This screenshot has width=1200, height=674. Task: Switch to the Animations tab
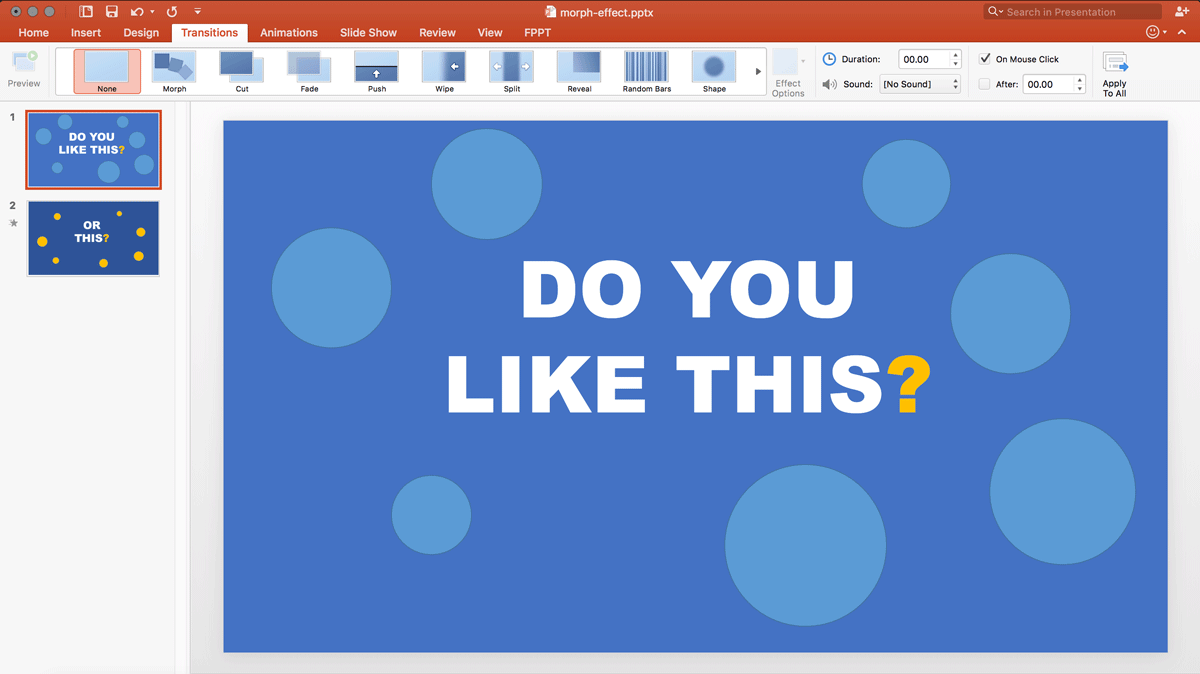[x=288, y=33]
